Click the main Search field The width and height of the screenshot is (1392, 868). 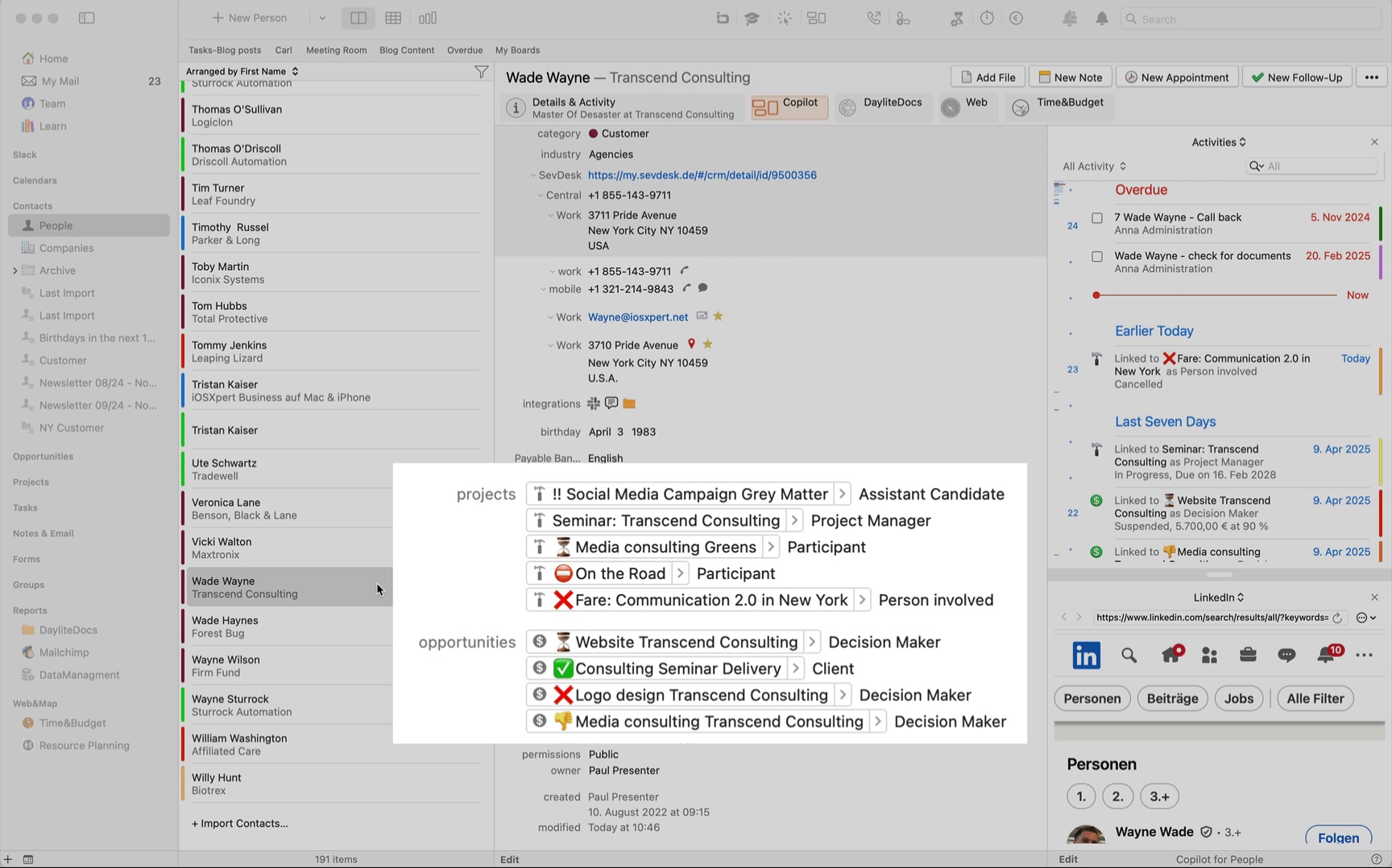pos(1251,19)
